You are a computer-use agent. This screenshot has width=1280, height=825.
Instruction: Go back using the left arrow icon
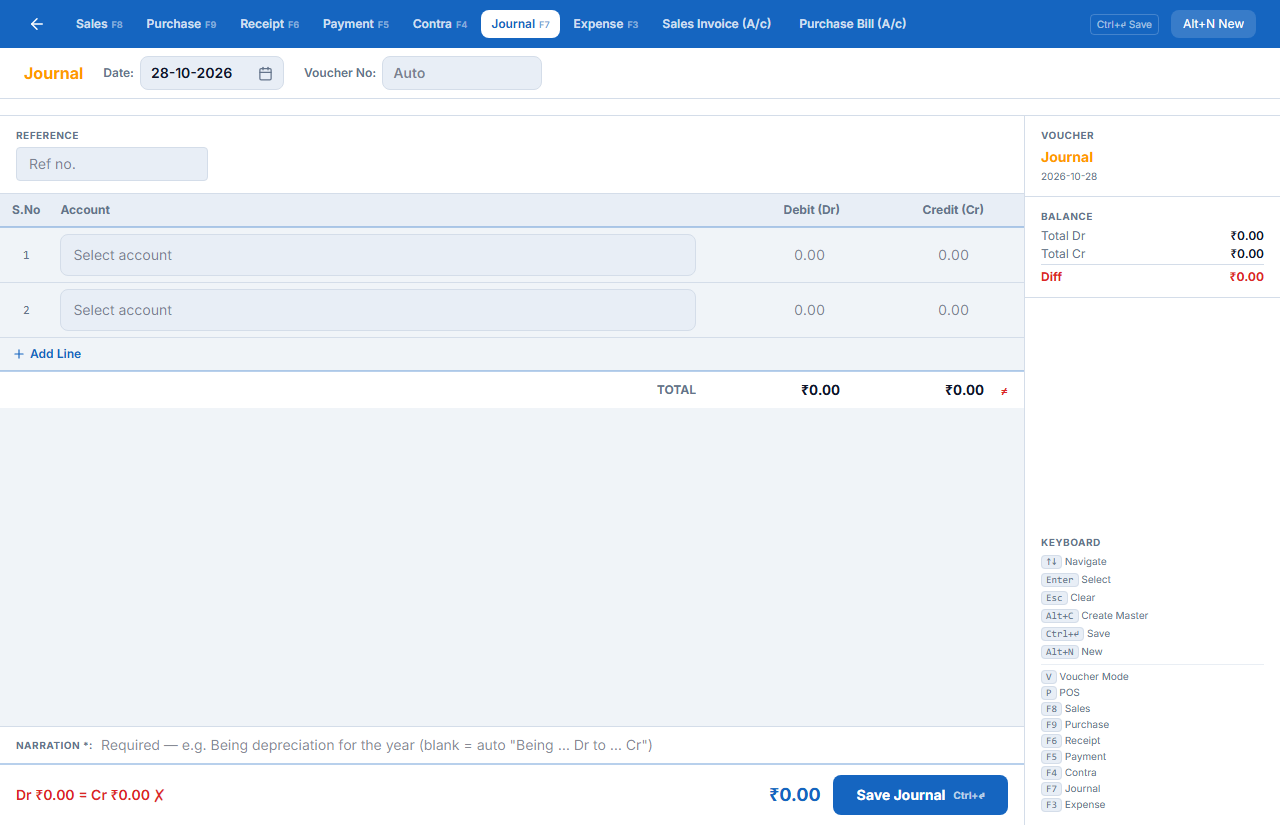pos(37,24)
